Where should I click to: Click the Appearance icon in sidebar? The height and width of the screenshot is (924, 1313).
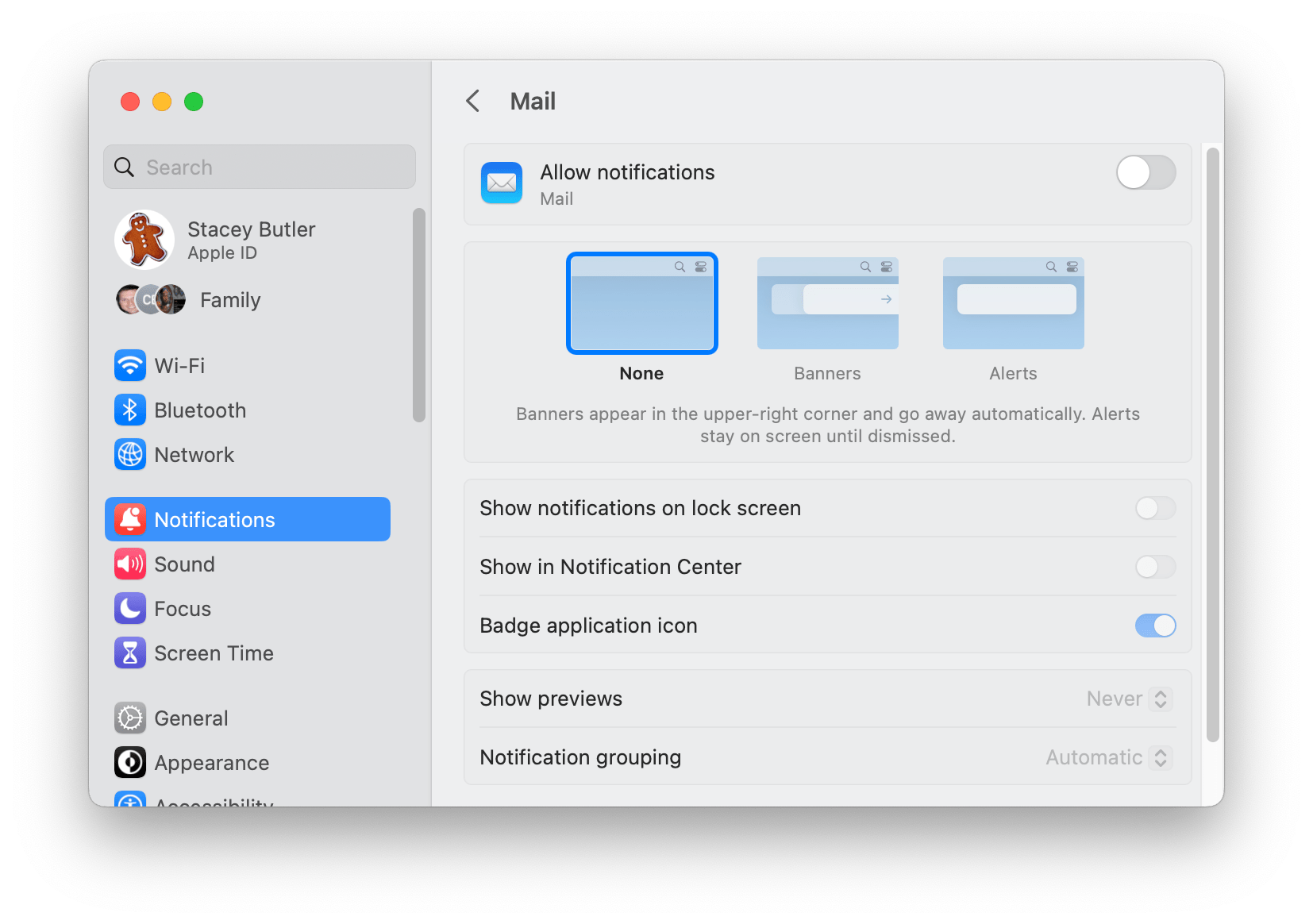coord(130,762)
